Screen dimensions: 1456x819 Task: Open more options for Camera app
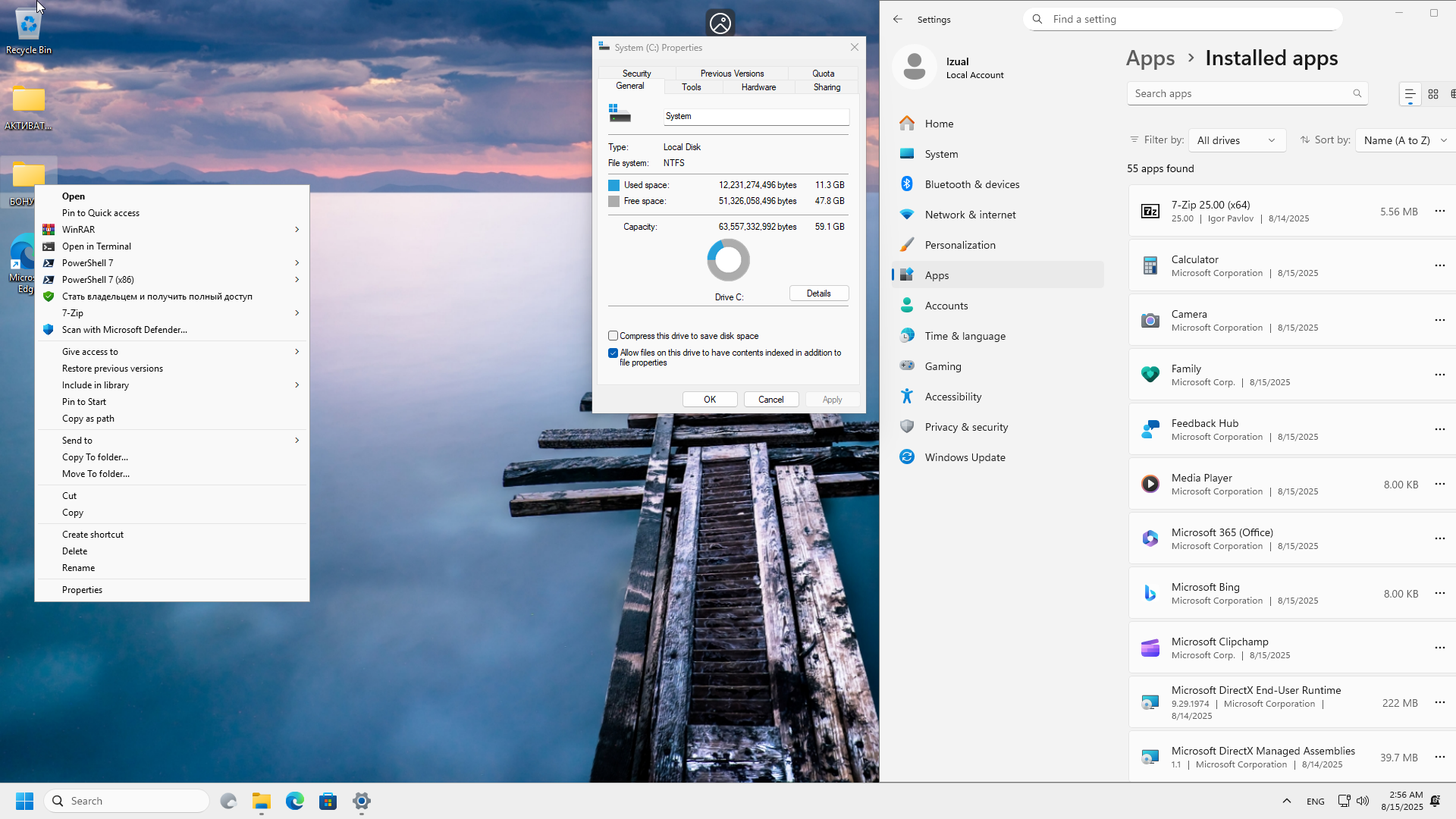[x=1440, y=321]
